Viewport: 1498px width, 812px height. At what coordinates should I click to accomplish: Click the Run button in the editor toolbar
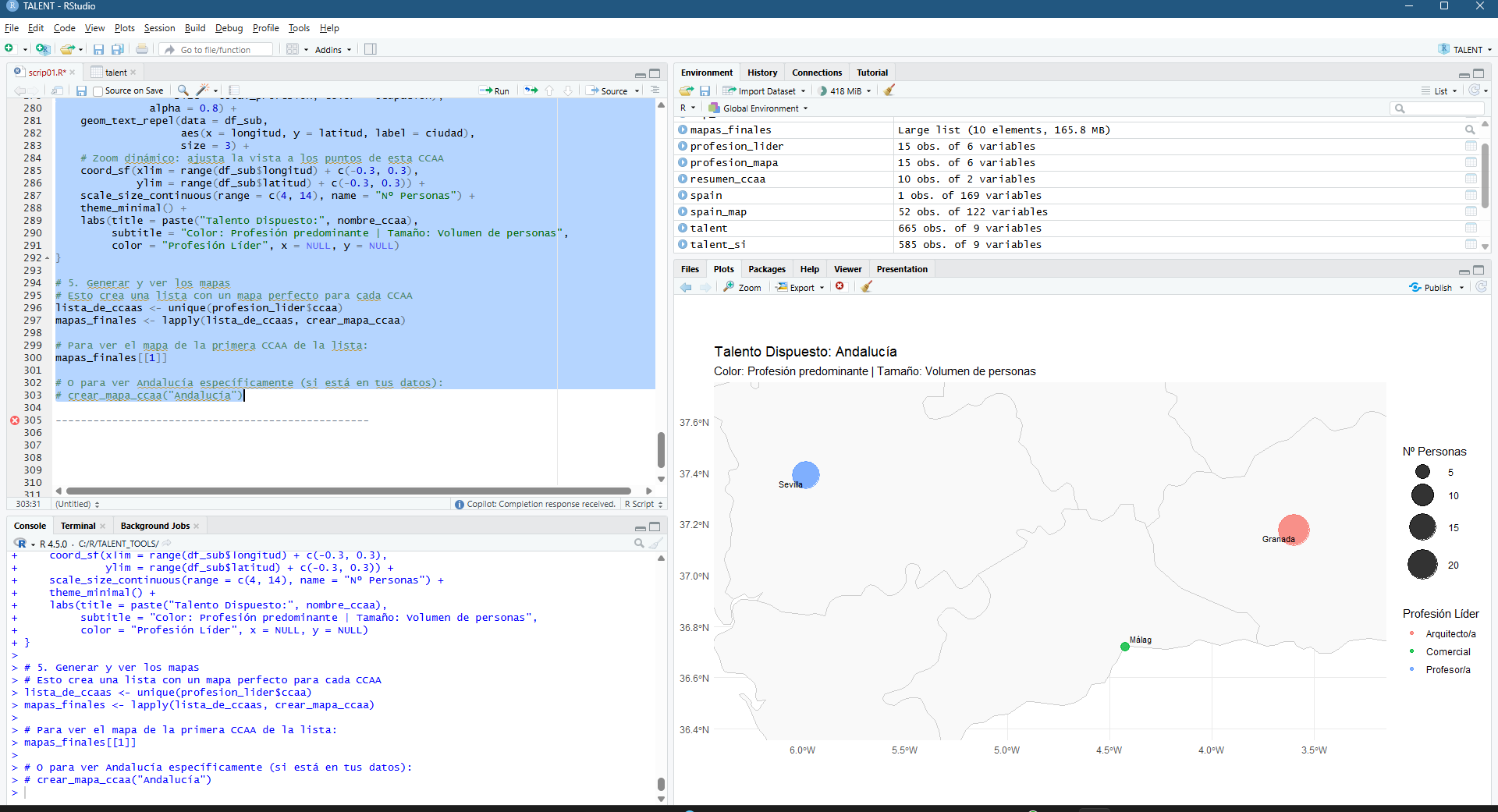495,90
